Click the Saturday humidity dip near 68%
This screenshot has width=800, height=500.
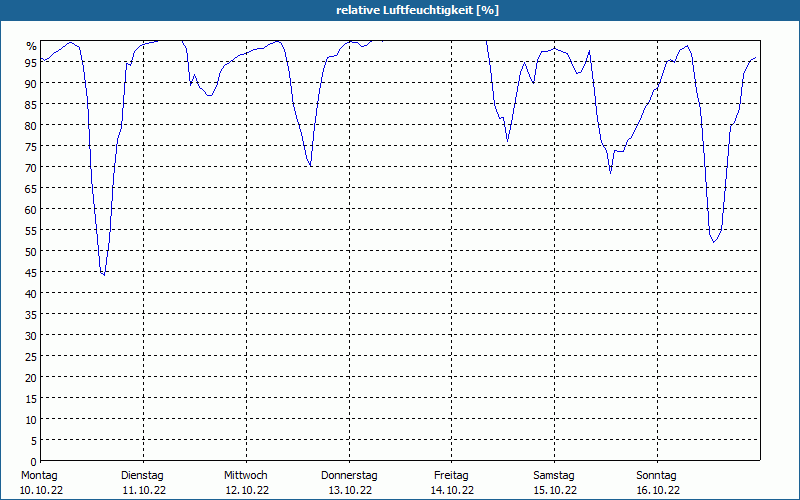click(x=610, y=173)
